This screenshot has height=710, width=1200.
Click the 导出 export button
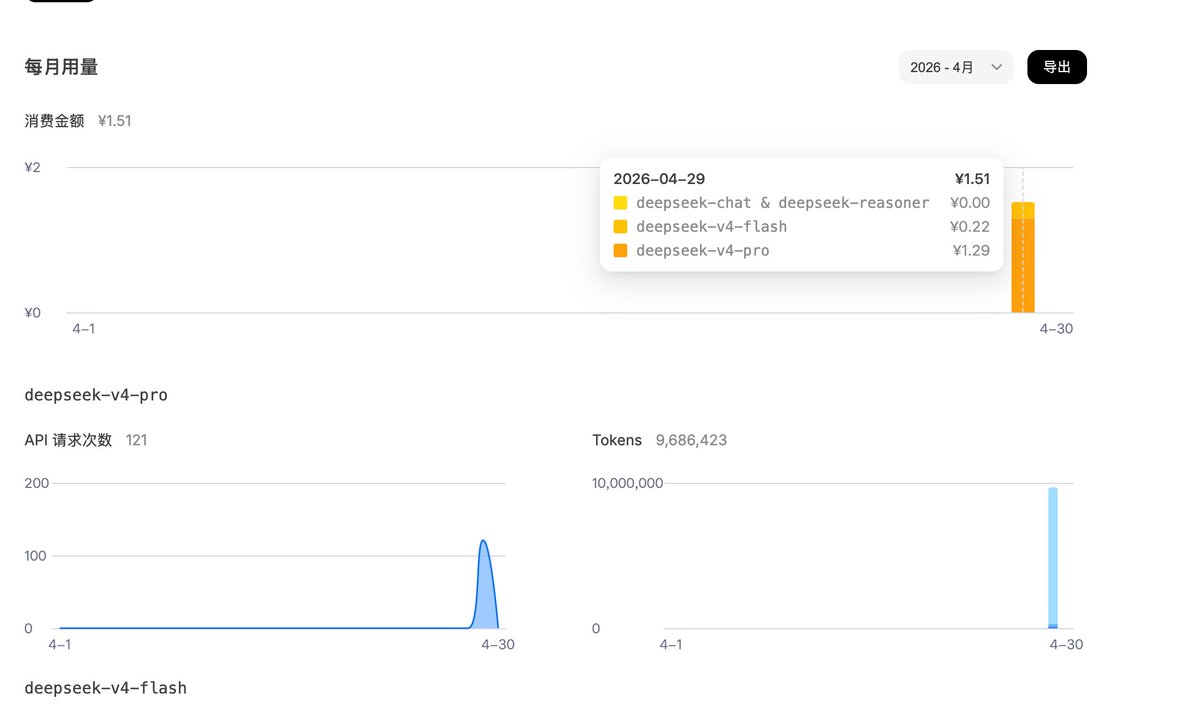point(1057,67)
